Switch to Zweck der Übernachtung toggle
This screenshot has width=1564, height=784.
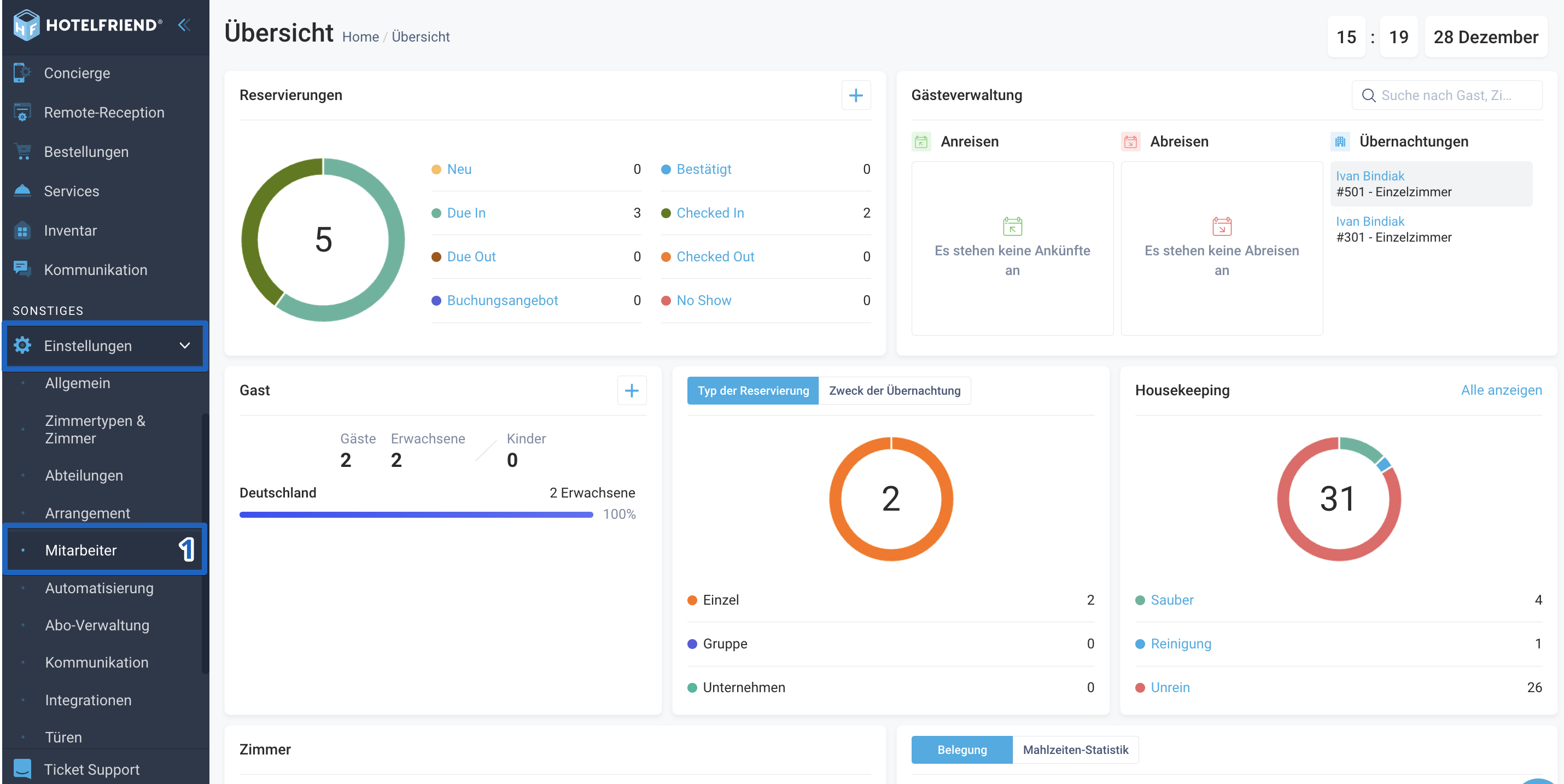[894, 391]
